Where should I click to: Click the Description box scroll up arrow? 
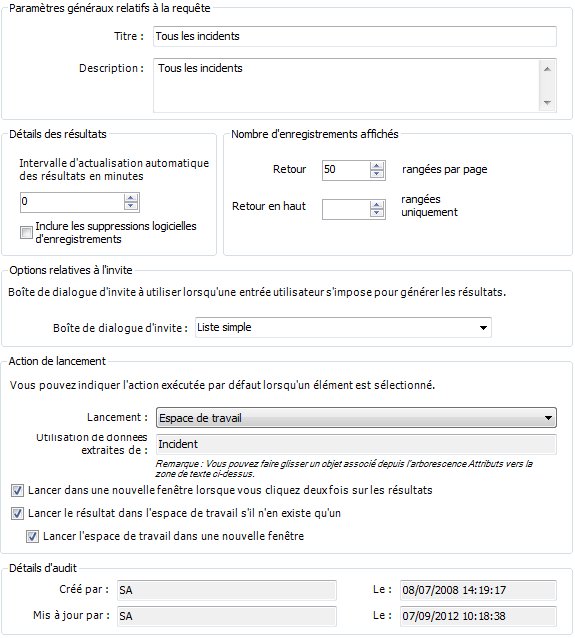click(547, 69)
